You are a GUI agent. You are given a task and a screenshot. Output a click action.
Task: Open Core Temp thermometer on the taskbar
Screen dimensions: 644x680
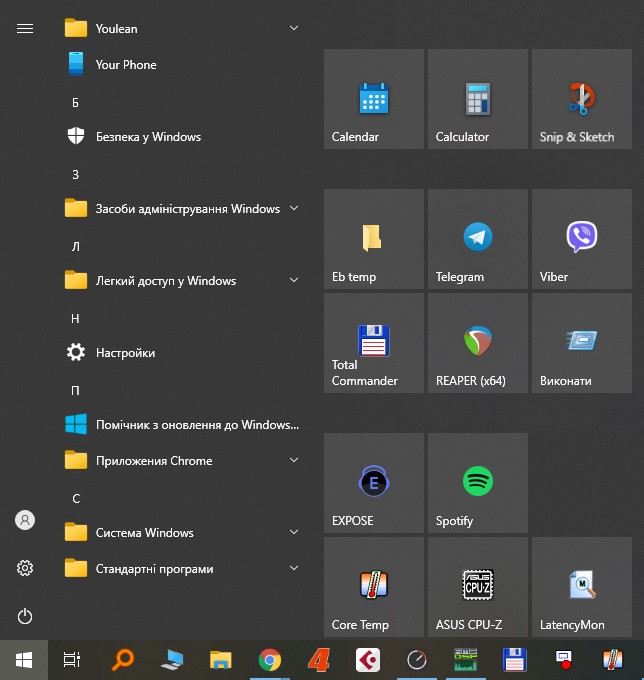[613, 660]
